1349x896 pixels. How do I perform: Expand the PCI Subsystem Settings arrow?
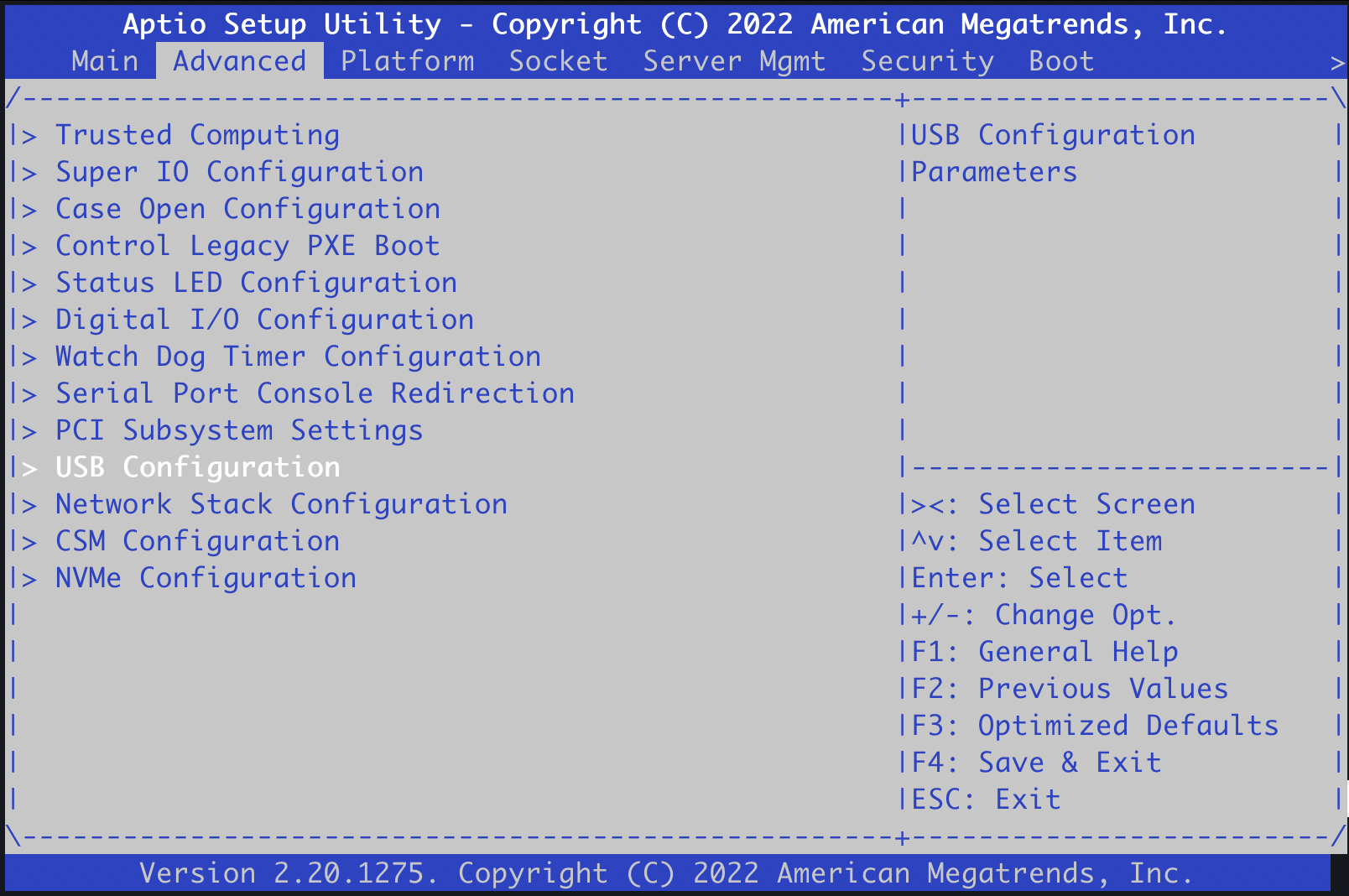(x=29, y=431)
